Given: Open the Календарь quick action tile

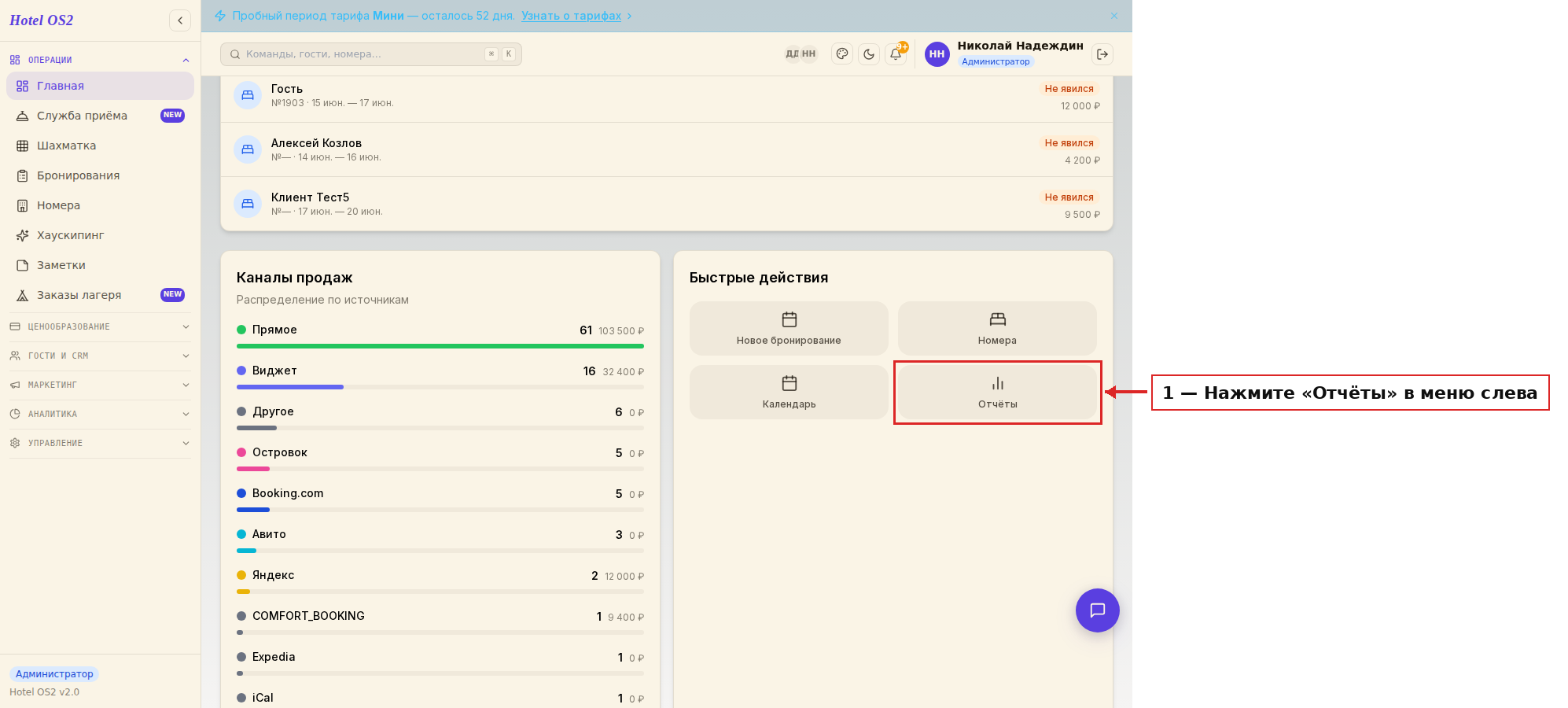Looking at the screenshot, I should (x=789, y=393).
